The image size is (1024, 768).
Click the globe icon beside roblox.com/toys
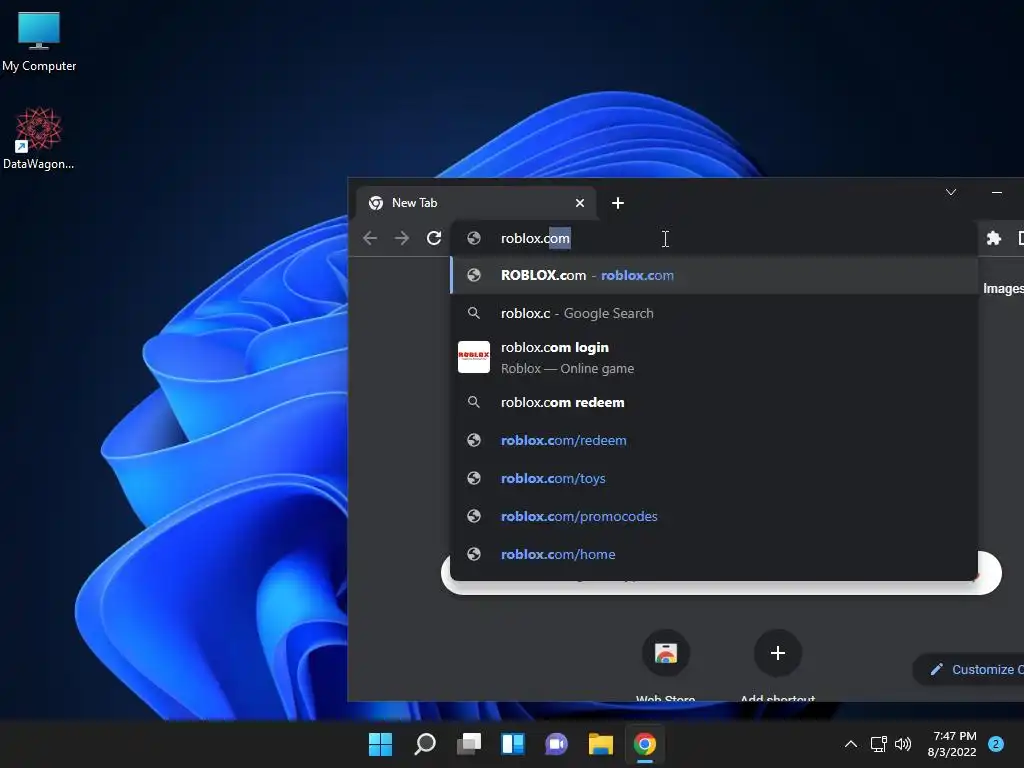click(474, 478)
